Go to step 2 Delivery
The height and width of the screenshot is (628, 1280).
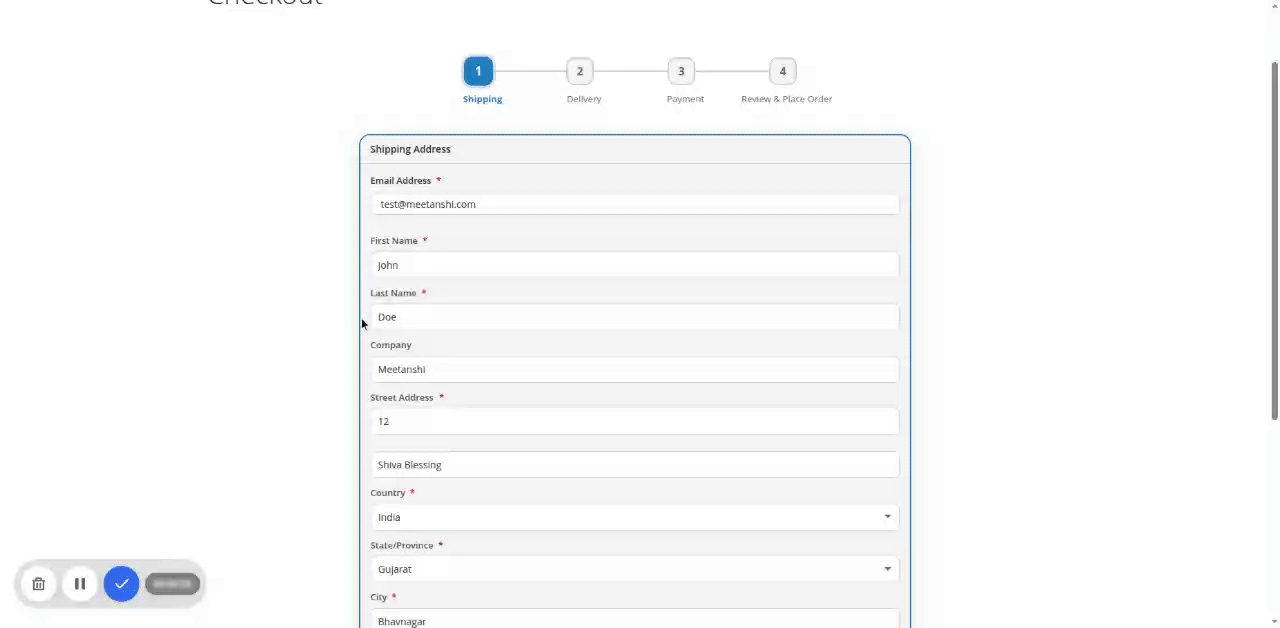(x=579, y=71)
